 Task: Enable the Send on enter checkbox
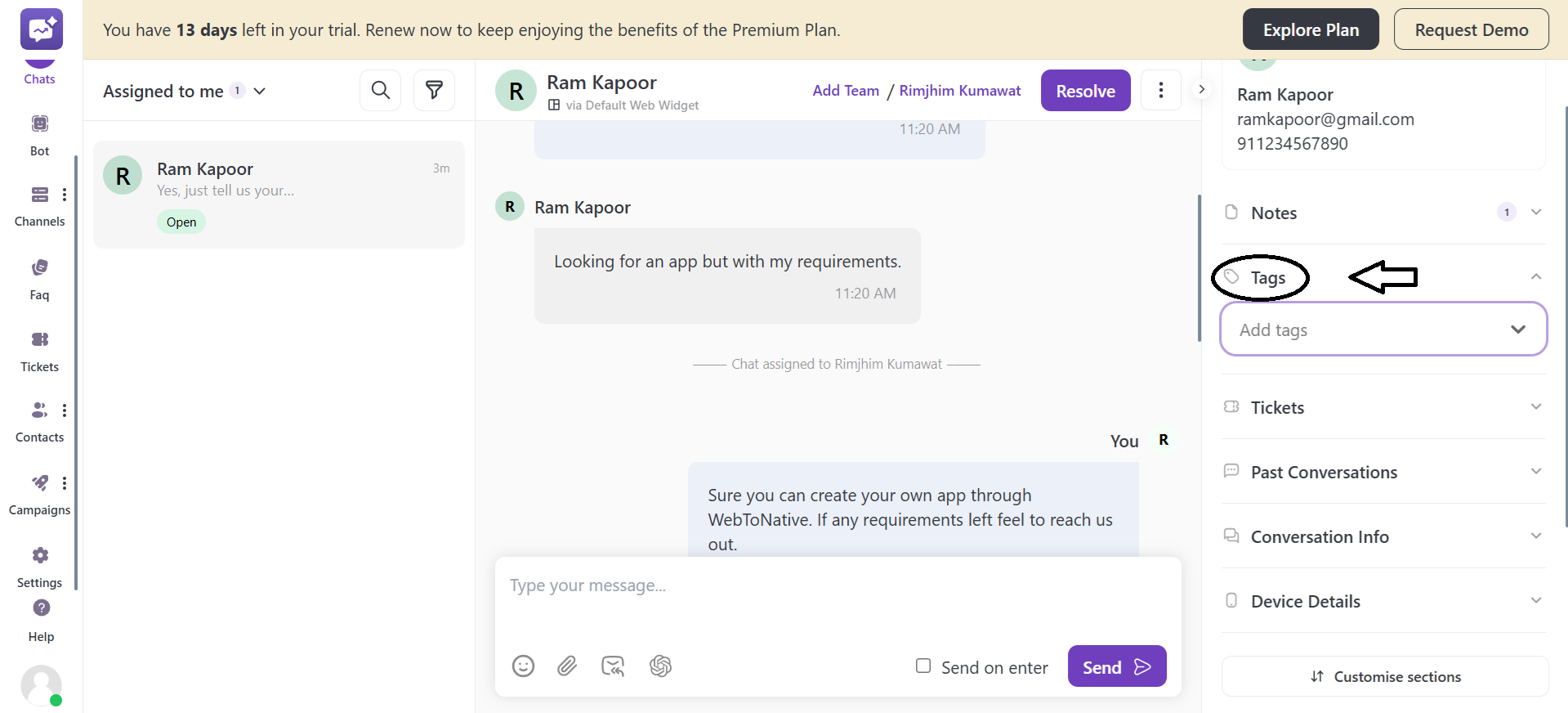click(x=923, y=666)
